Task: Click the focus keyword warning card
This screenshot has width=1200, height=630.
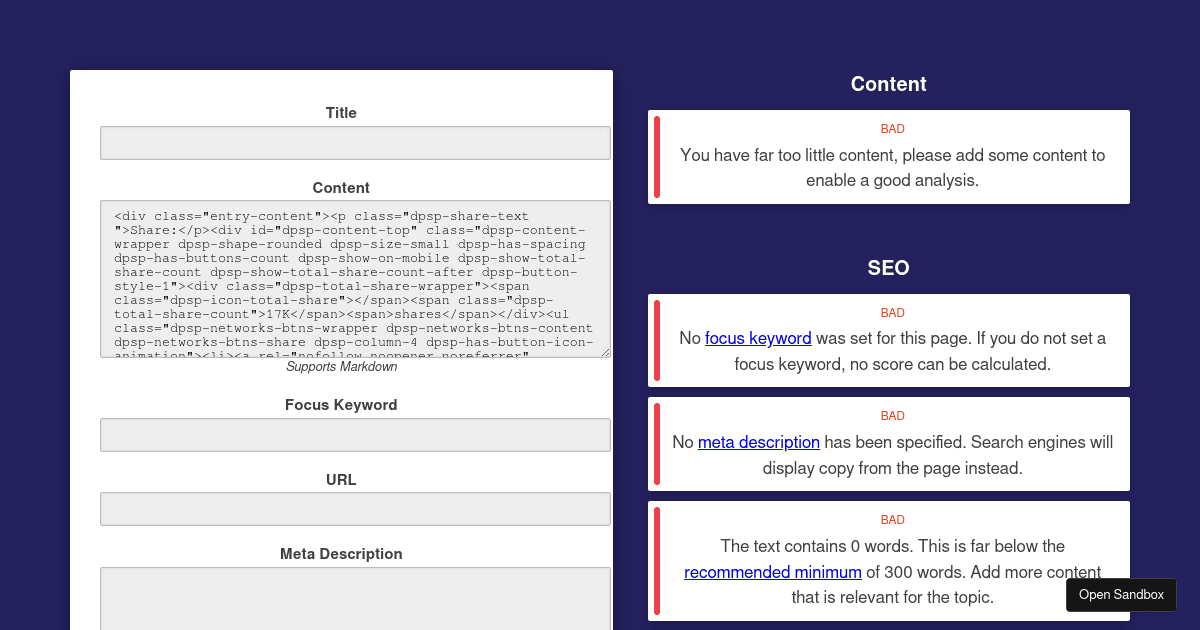Action: tap(888, 340)
